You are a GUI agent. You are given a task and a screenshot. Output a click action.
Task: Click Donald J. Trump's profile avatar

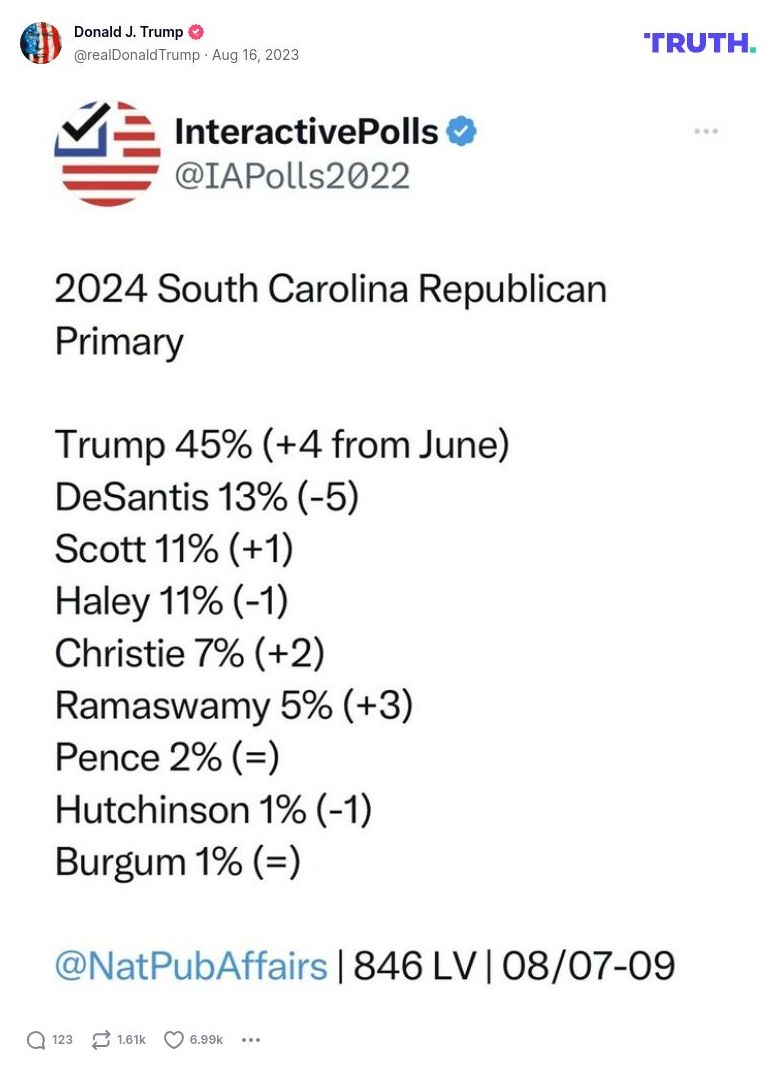pyautogui.click(x=41, y=41)
